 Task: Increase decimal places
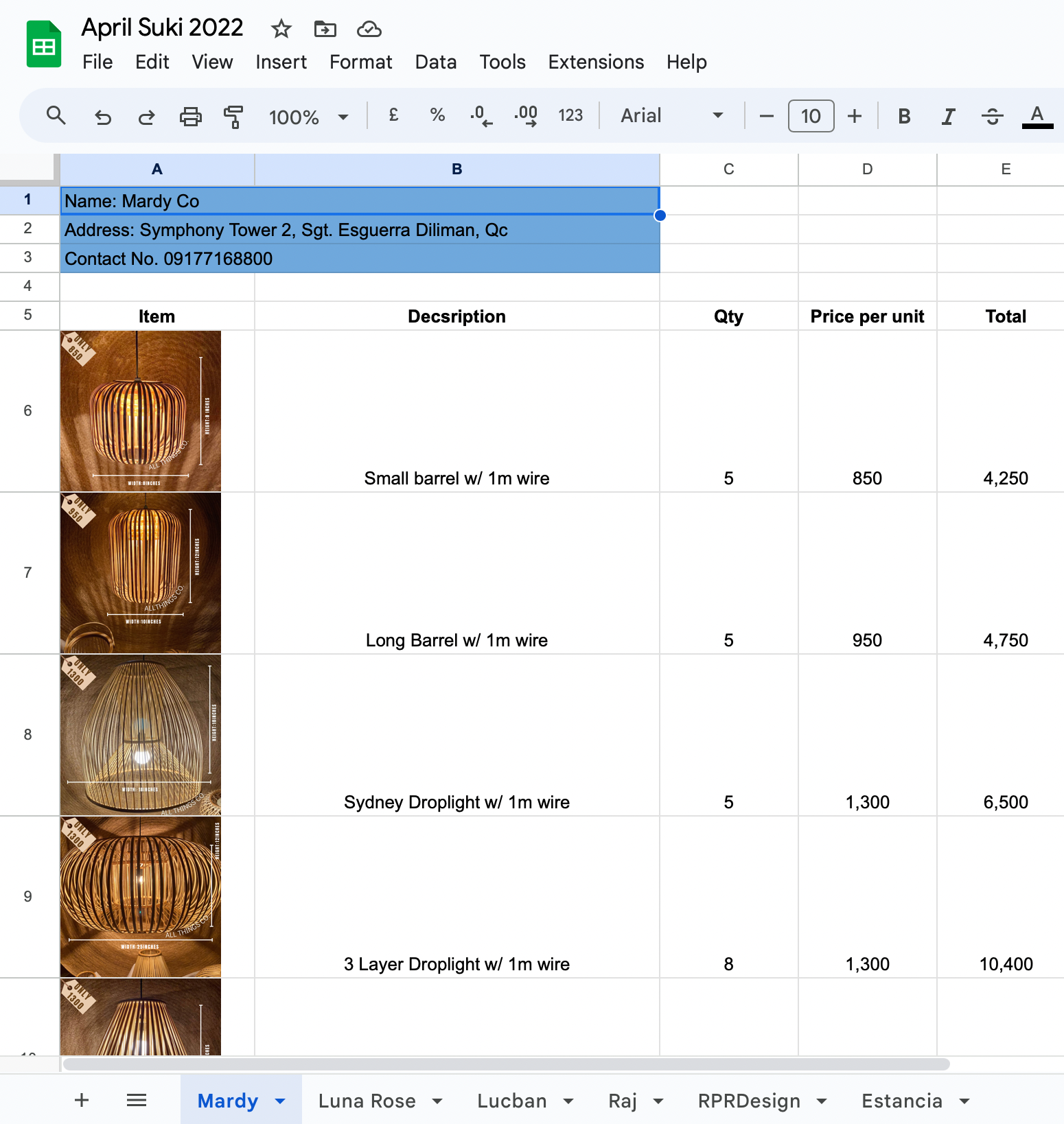coord(526,115)
